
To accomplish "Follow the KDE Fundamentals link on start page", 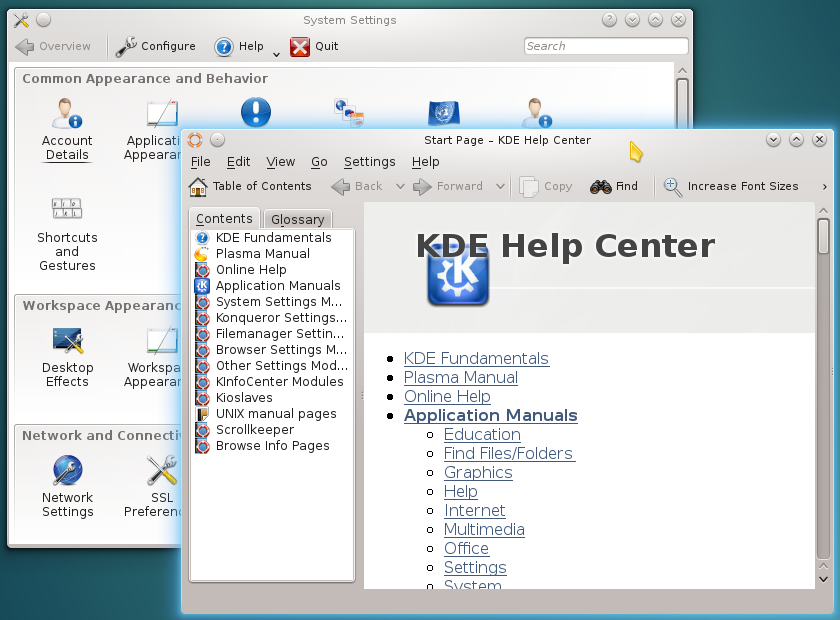I will (x=476, y=358).
